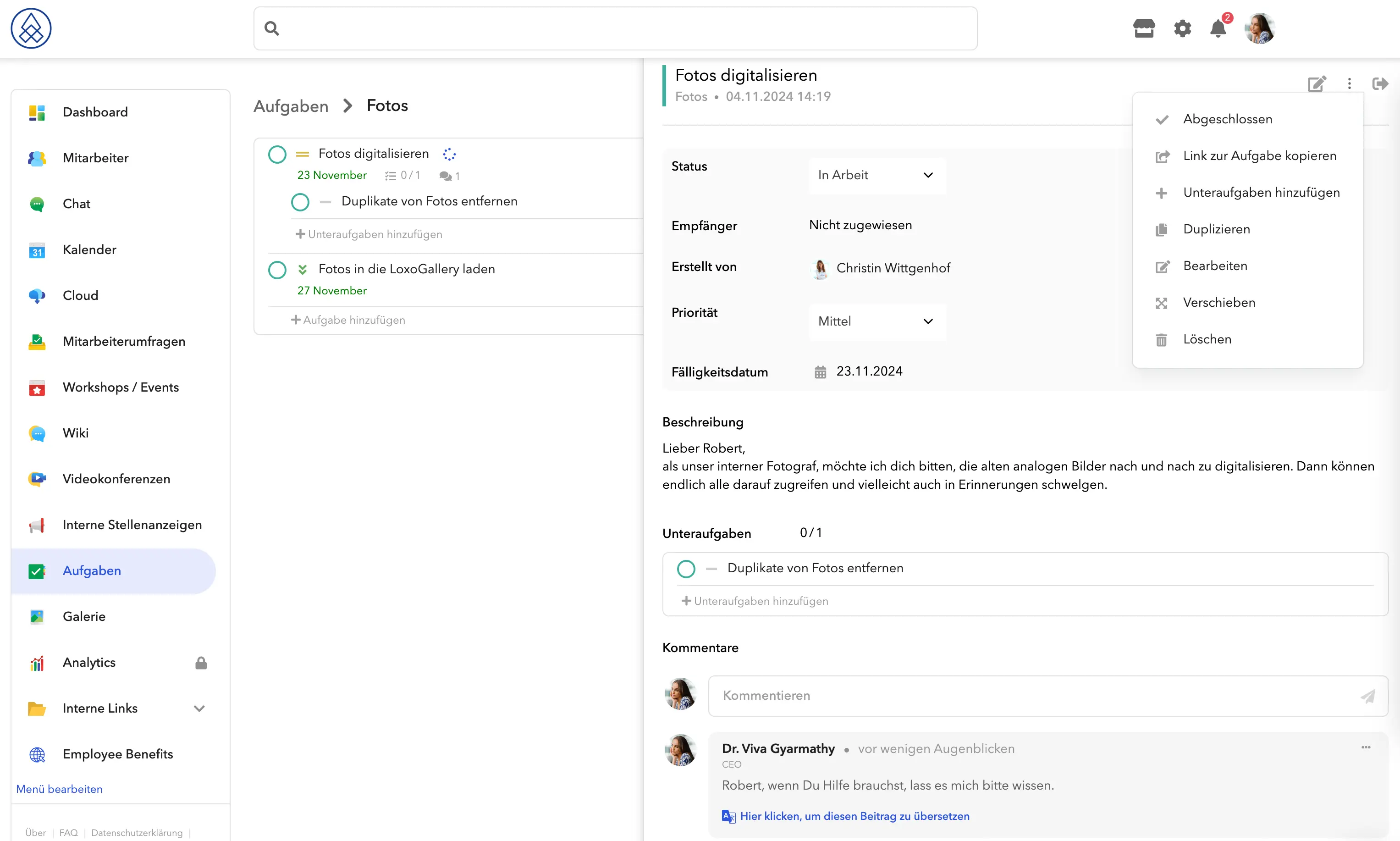Screen dimensions: 1400x841
Task: Click the 'Menü bearbeiten' link
Action: (x=60, y=790)
